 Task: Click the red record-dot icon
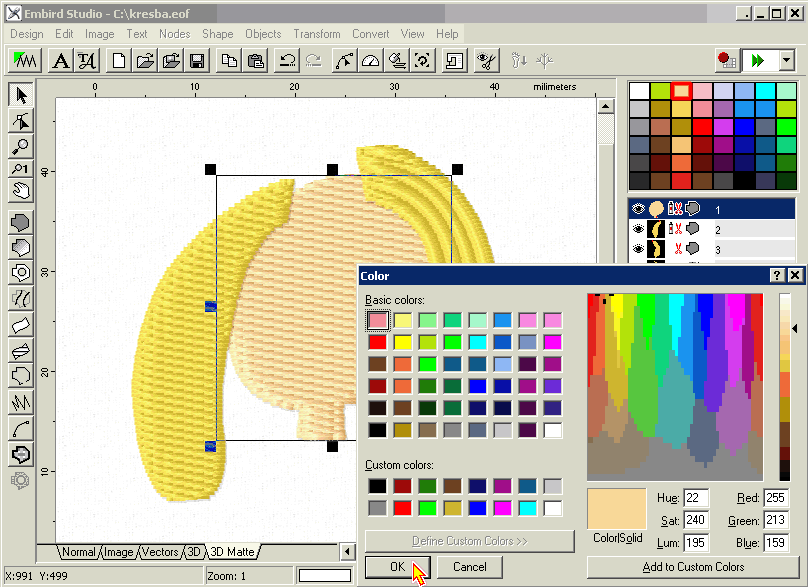coord(727,61)
